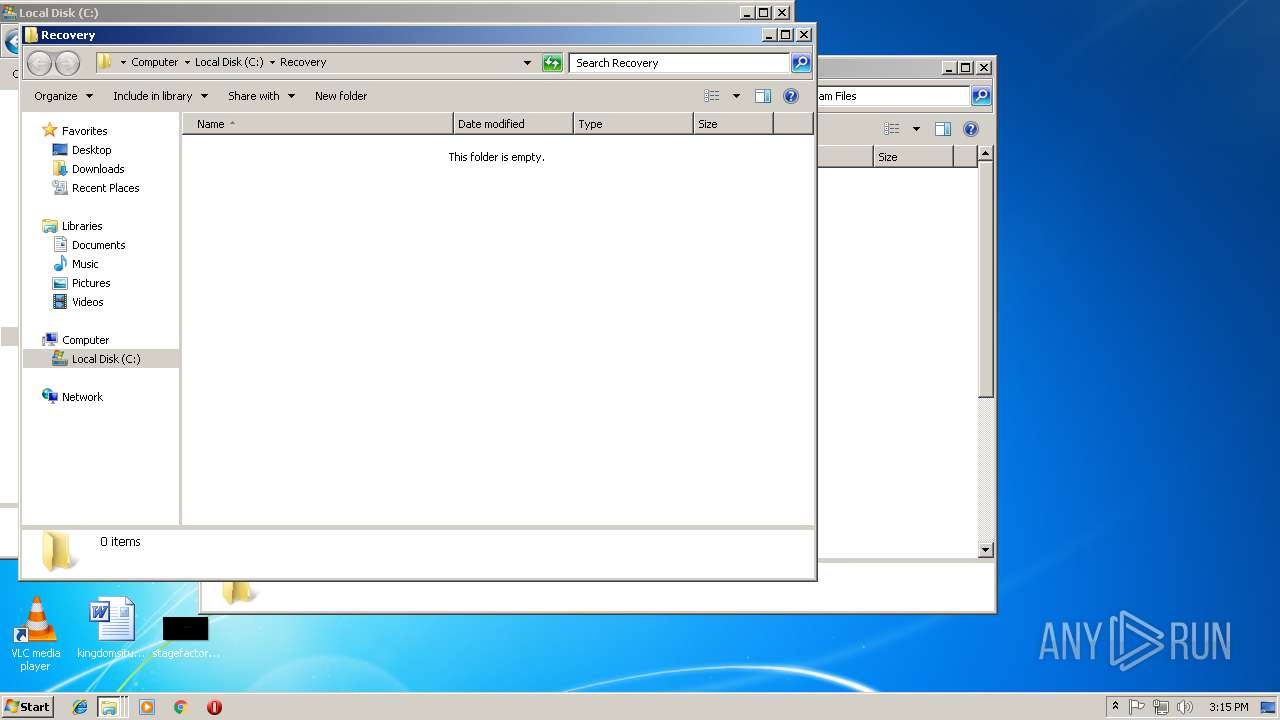Open the Organize menu
This screenshot has width=1280, height=720.
coord(63,96)
